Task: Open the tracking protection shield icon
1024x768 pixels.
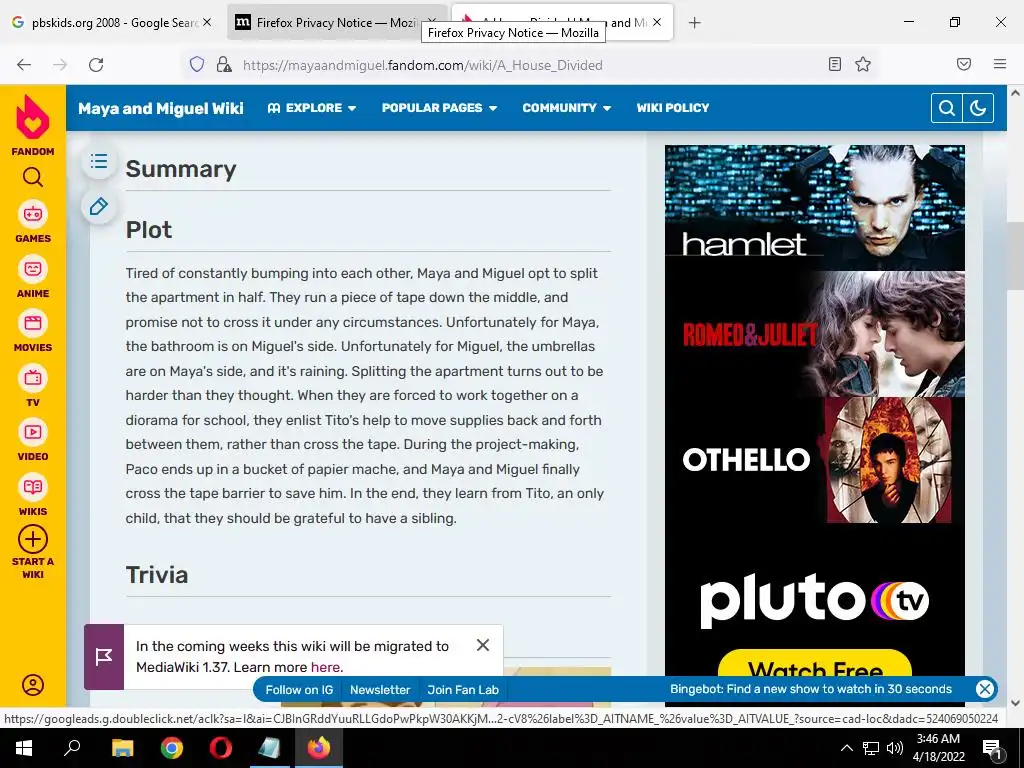Action: click(197, 65)
